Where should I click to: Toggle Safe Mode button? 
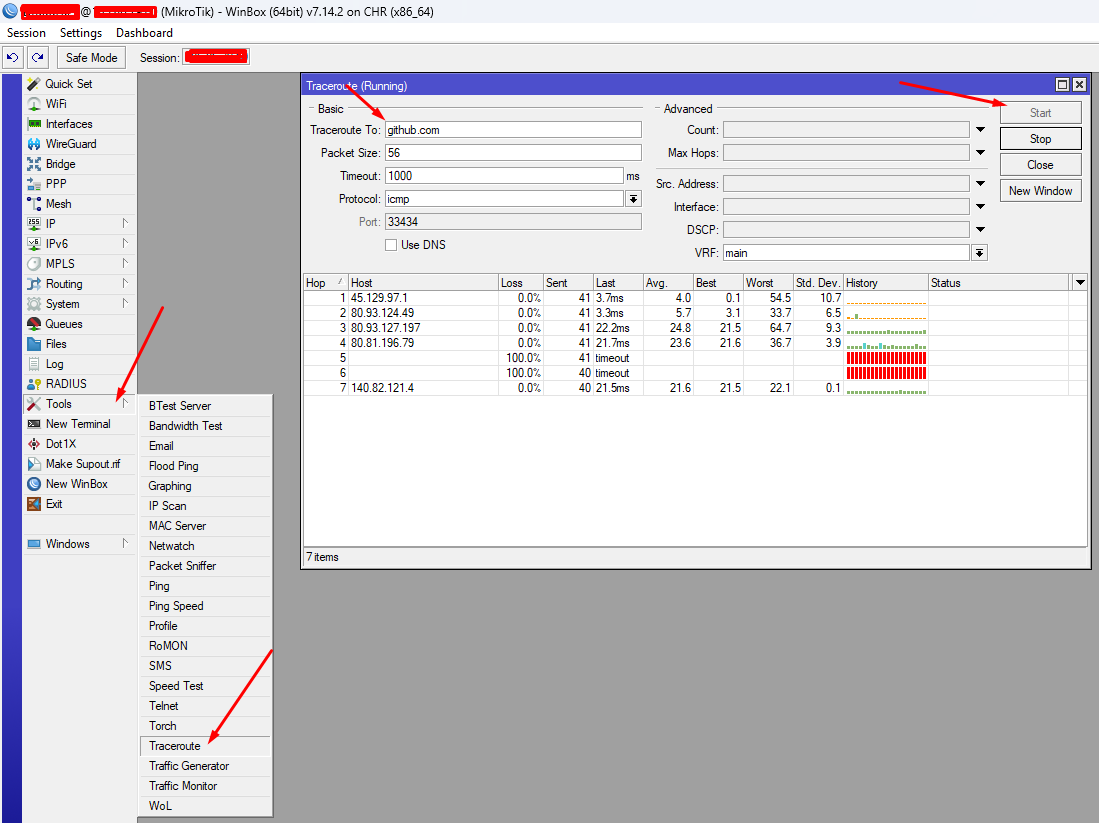(x=91, y=57)
